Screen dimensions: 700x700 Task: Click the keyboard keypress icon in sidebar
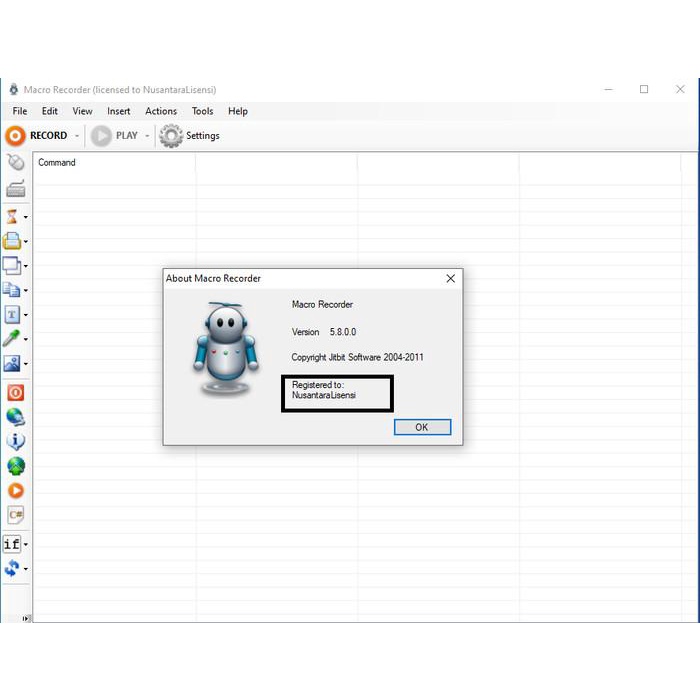(x=14, y=189)
